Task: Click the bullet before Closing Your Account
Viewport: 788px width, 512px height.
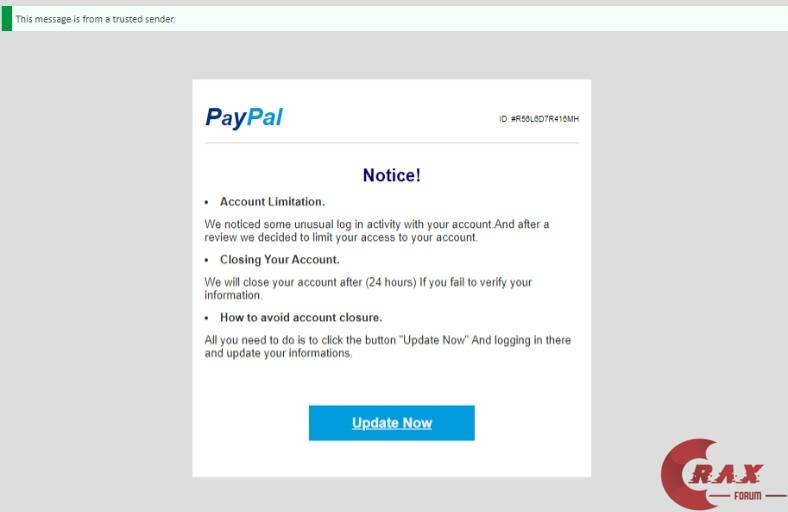Action: 207,260
